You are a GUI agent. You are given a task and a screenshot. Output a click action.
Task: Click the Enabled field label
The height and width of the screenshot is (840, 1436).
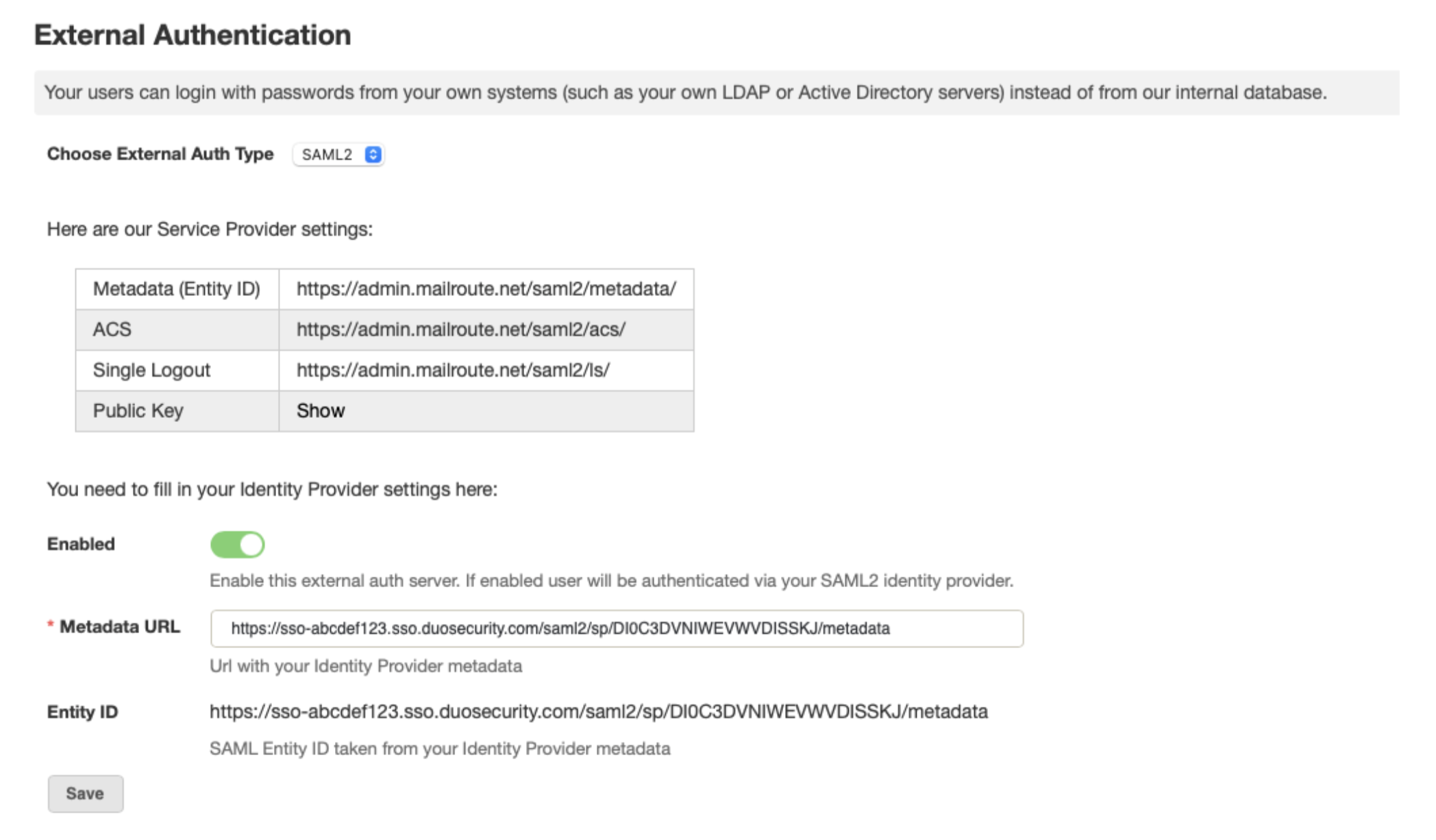(81, 544)
